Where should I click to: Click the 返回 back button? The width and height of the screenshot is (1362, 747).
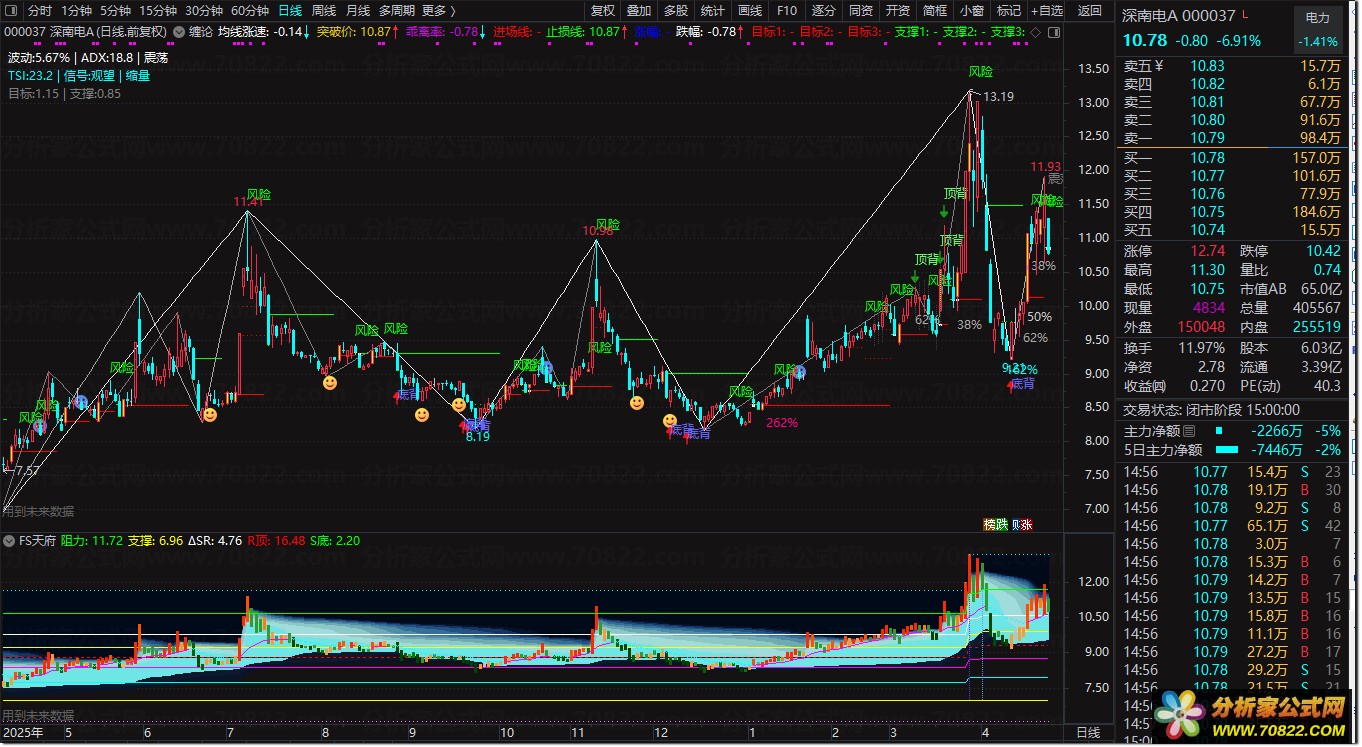tap(1090, 11)
